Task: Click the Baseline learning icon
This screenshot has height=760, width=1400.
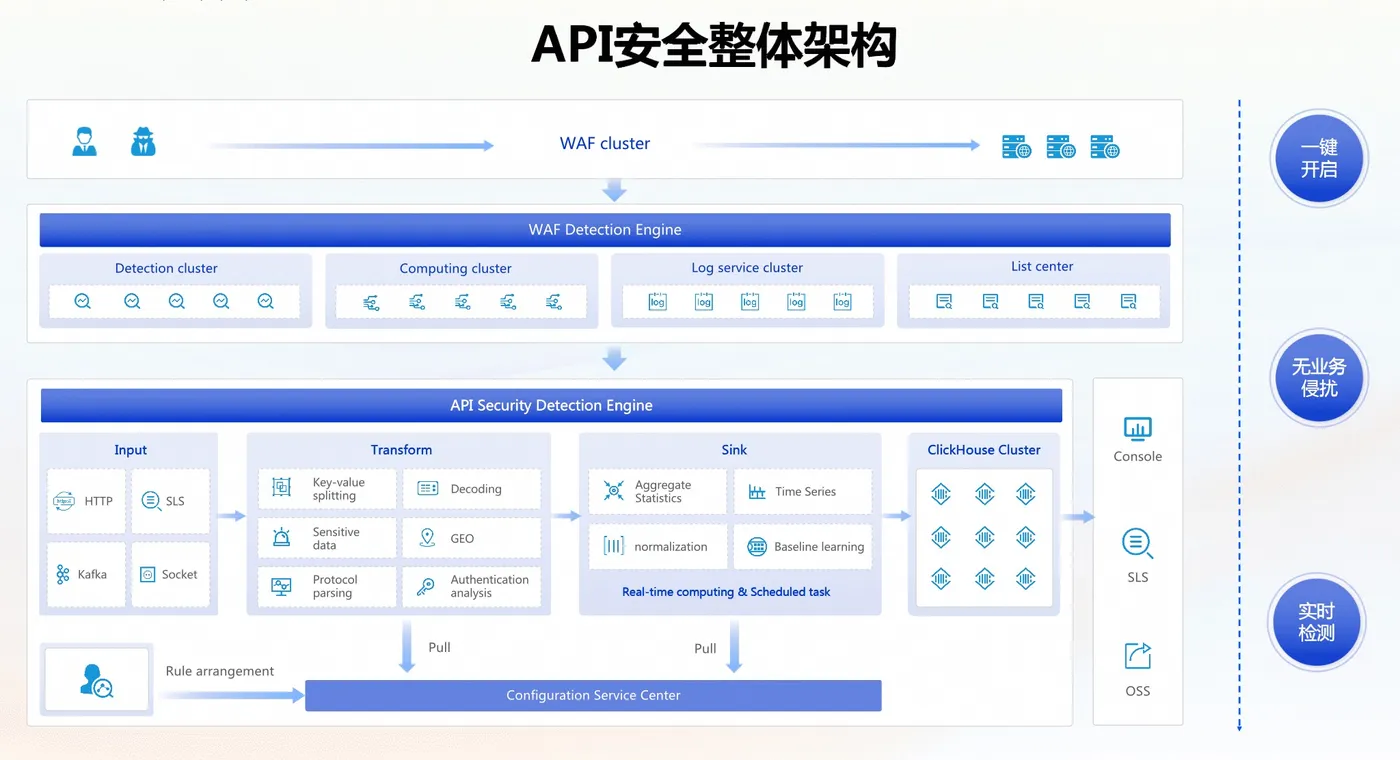Action: coord(757,547)
